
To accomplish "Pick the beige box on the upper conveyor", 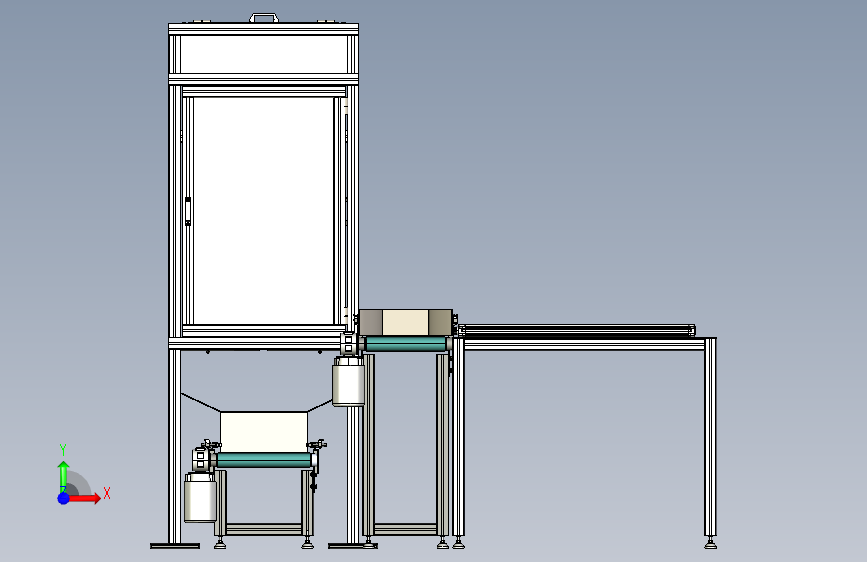I will tap(405, 322).
